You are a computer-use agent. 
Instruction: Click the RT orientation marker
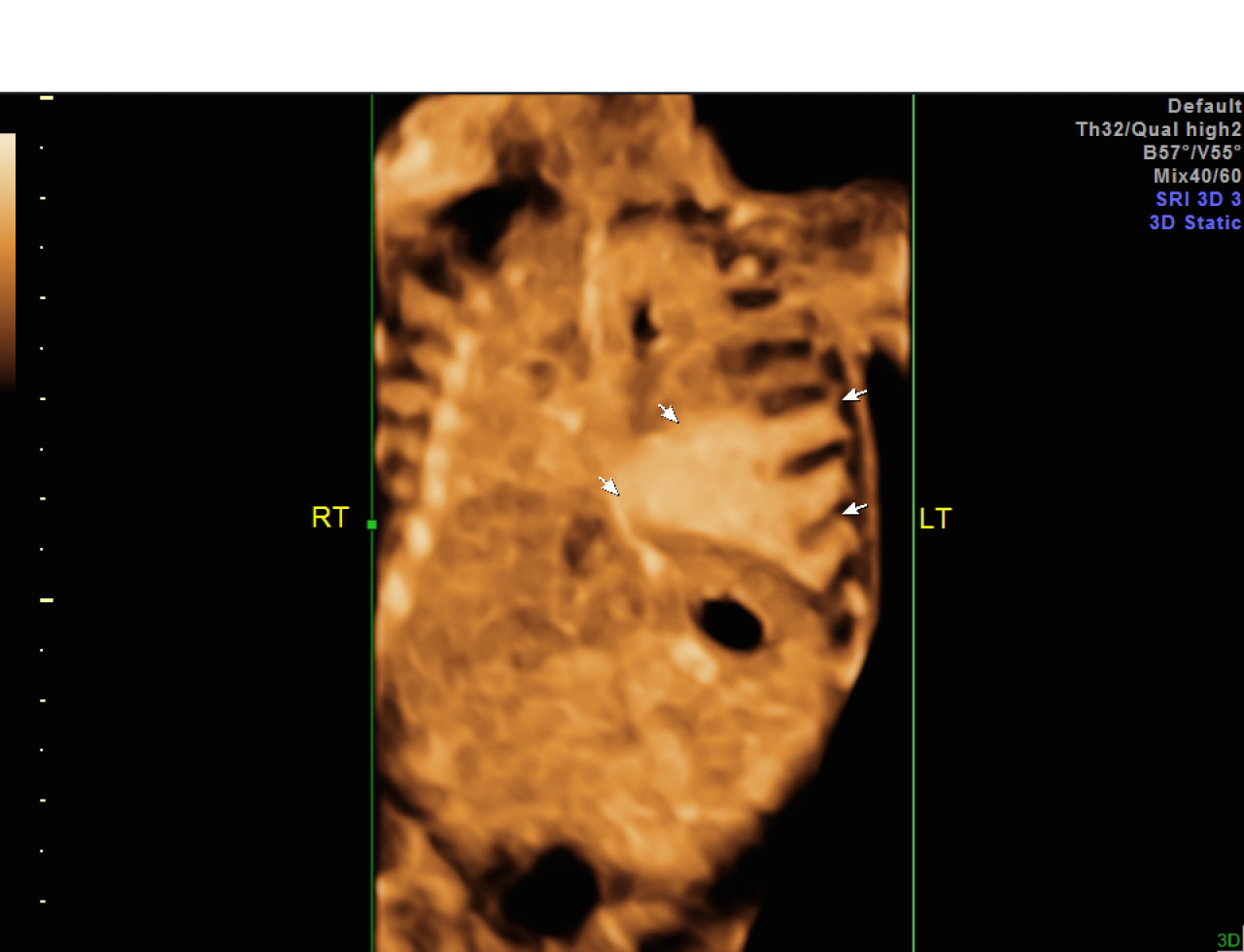329,519
